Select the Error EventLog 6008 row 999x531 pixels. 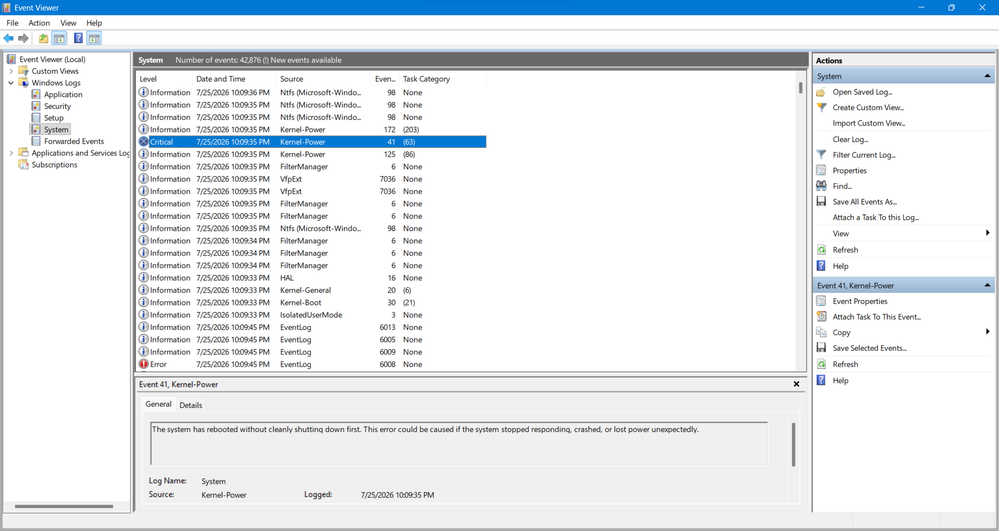pyautogui.click(x=312, y=365)
